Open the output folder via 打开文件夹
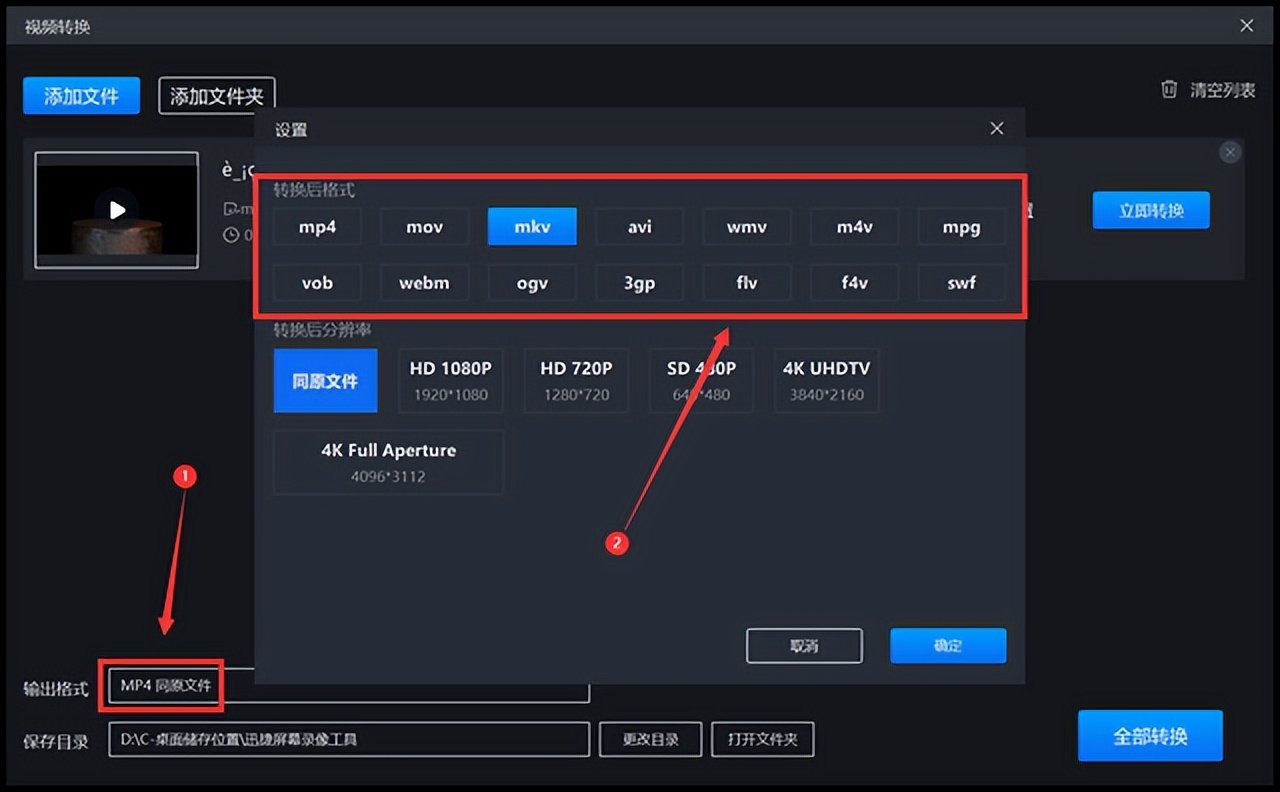The width and height of the screenshot is (1280, 792). click(762, 740)
